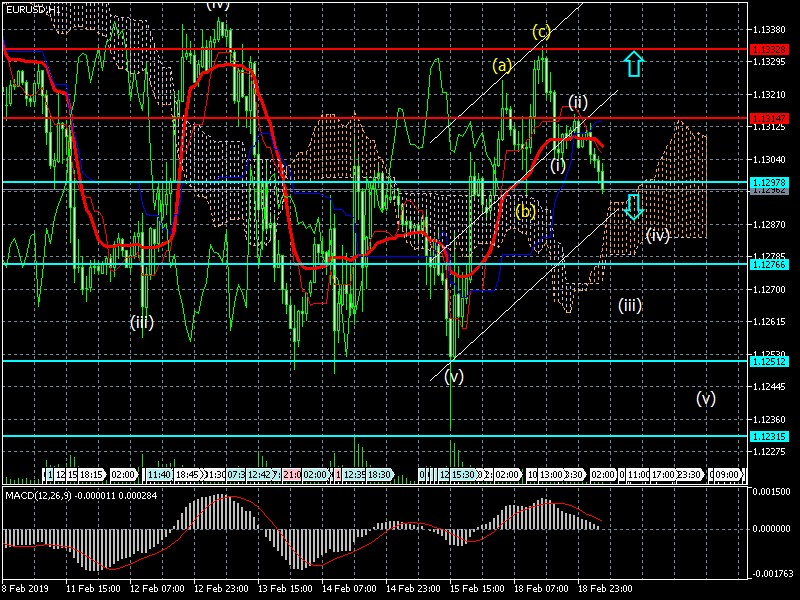Select the yellow (a) wave label
The height and width of the screenshot is (600, 800).
(x=502, y=66)
